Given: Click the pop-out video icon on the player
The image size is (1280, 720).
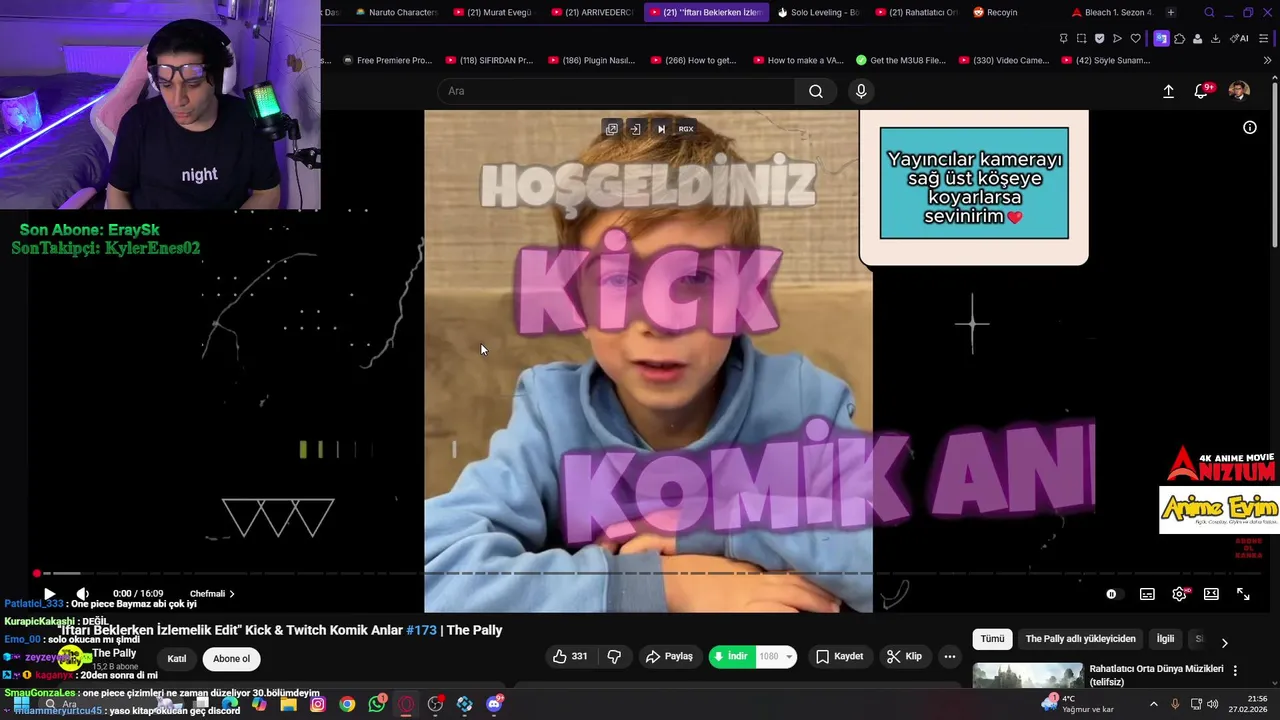Looking at the screenshot, I should 612,129.
